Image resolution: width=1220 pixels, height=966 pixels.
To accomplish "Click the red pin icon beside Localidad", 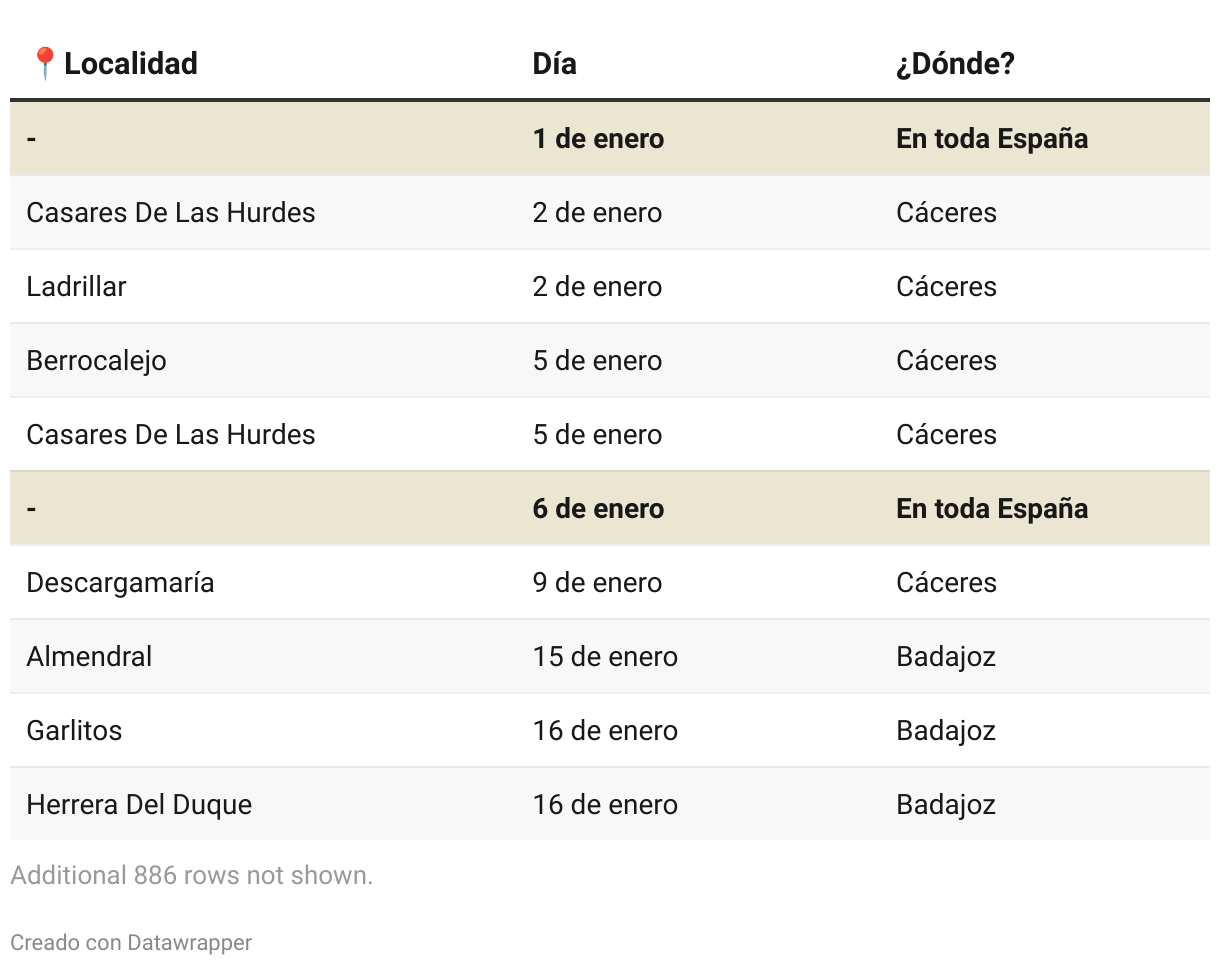I will coord(44,63).
